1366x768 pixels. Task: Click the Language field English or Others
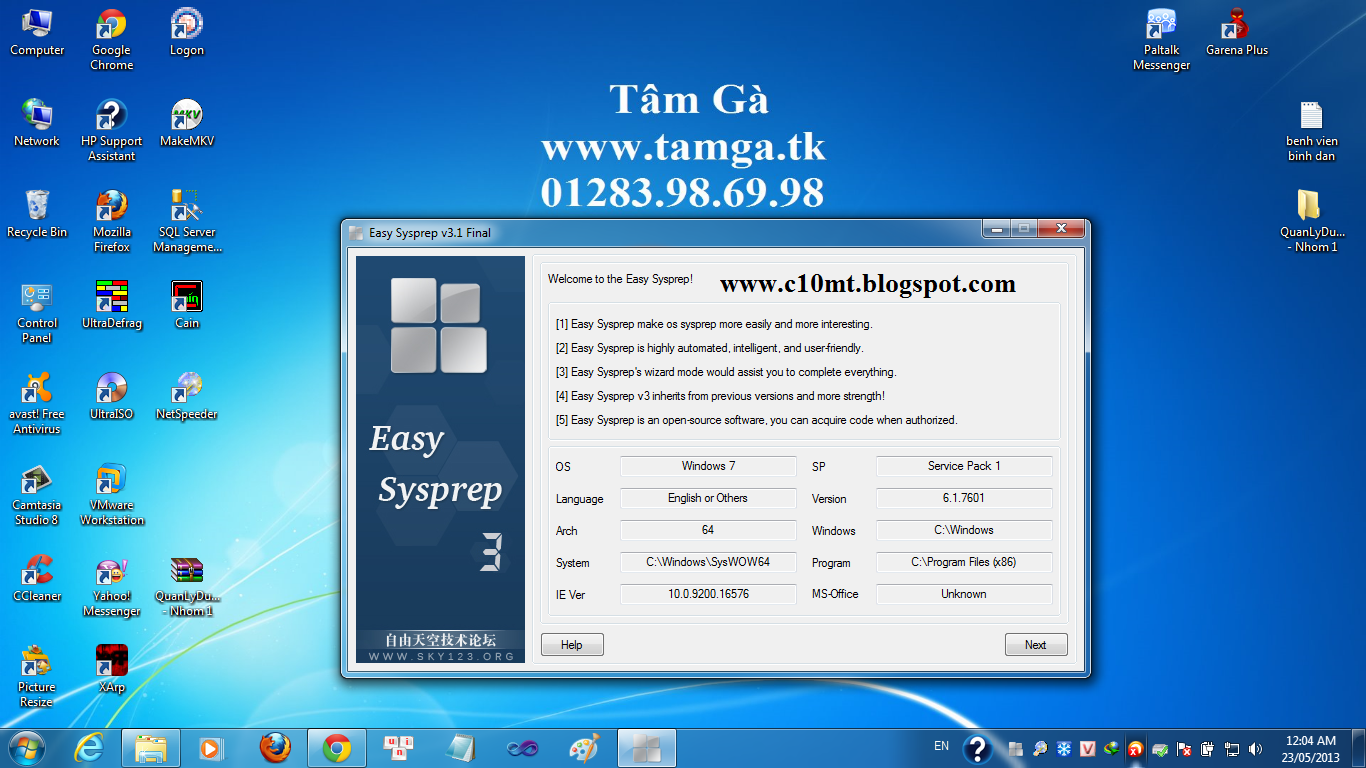[x=708, y=498]
